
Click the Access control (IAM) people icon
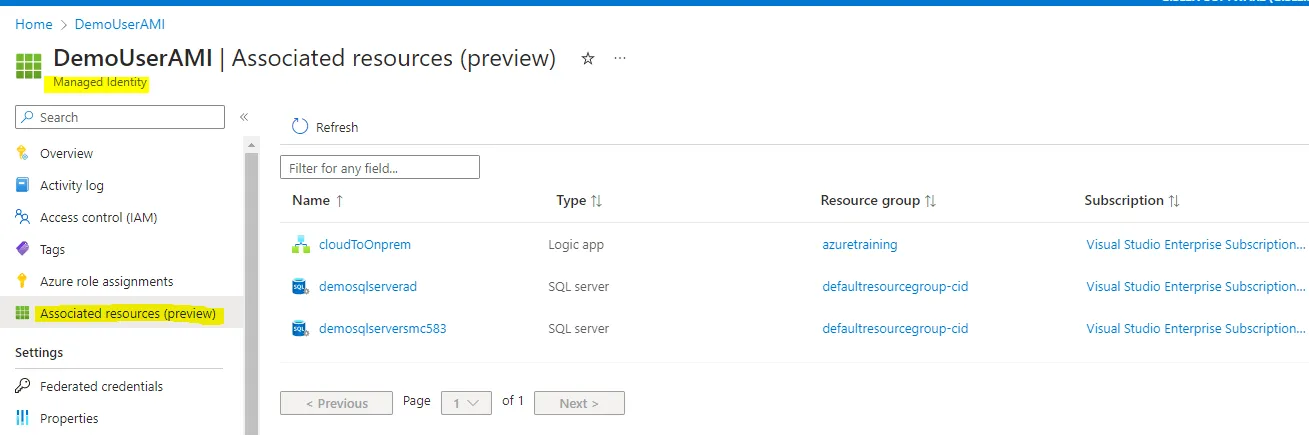click(x=23, y=217)
